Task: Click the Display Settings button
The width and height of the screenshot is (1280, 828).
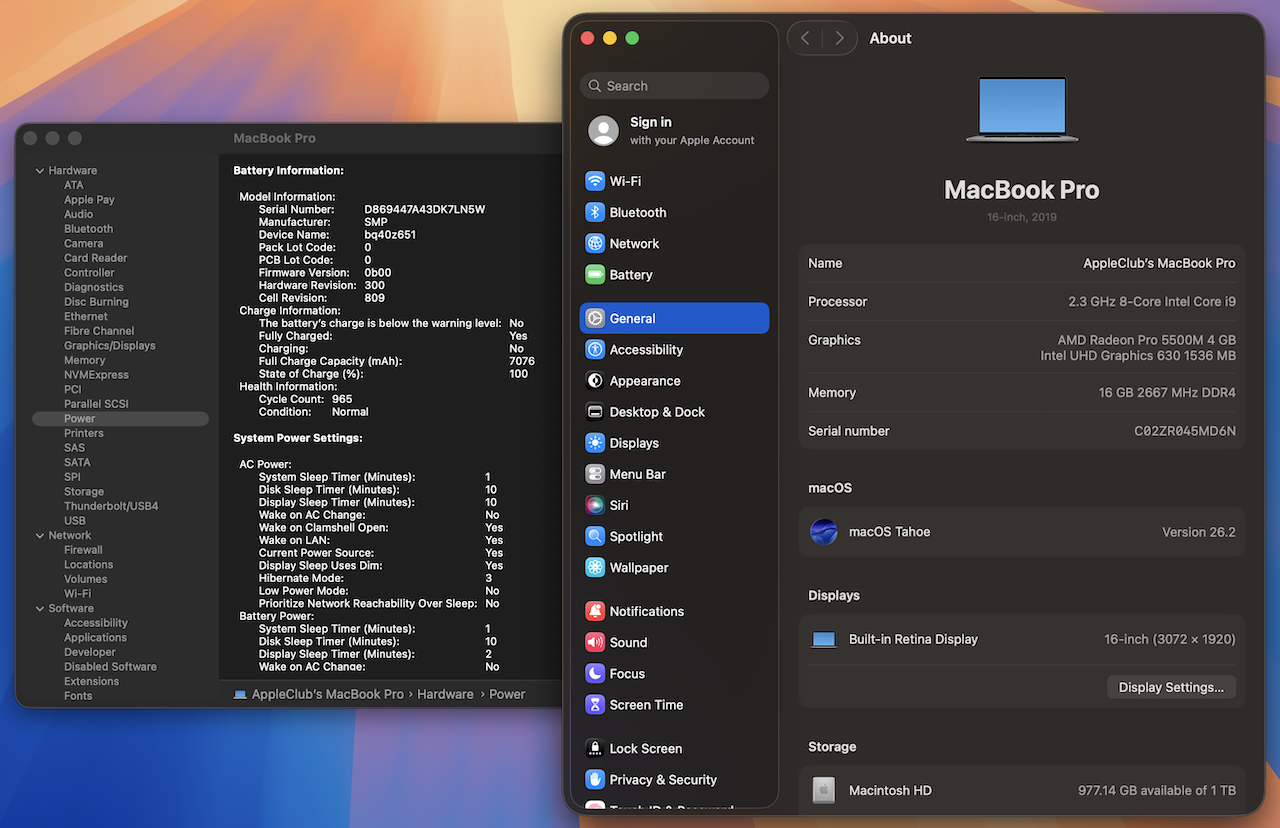Action: pos(1170,688)
